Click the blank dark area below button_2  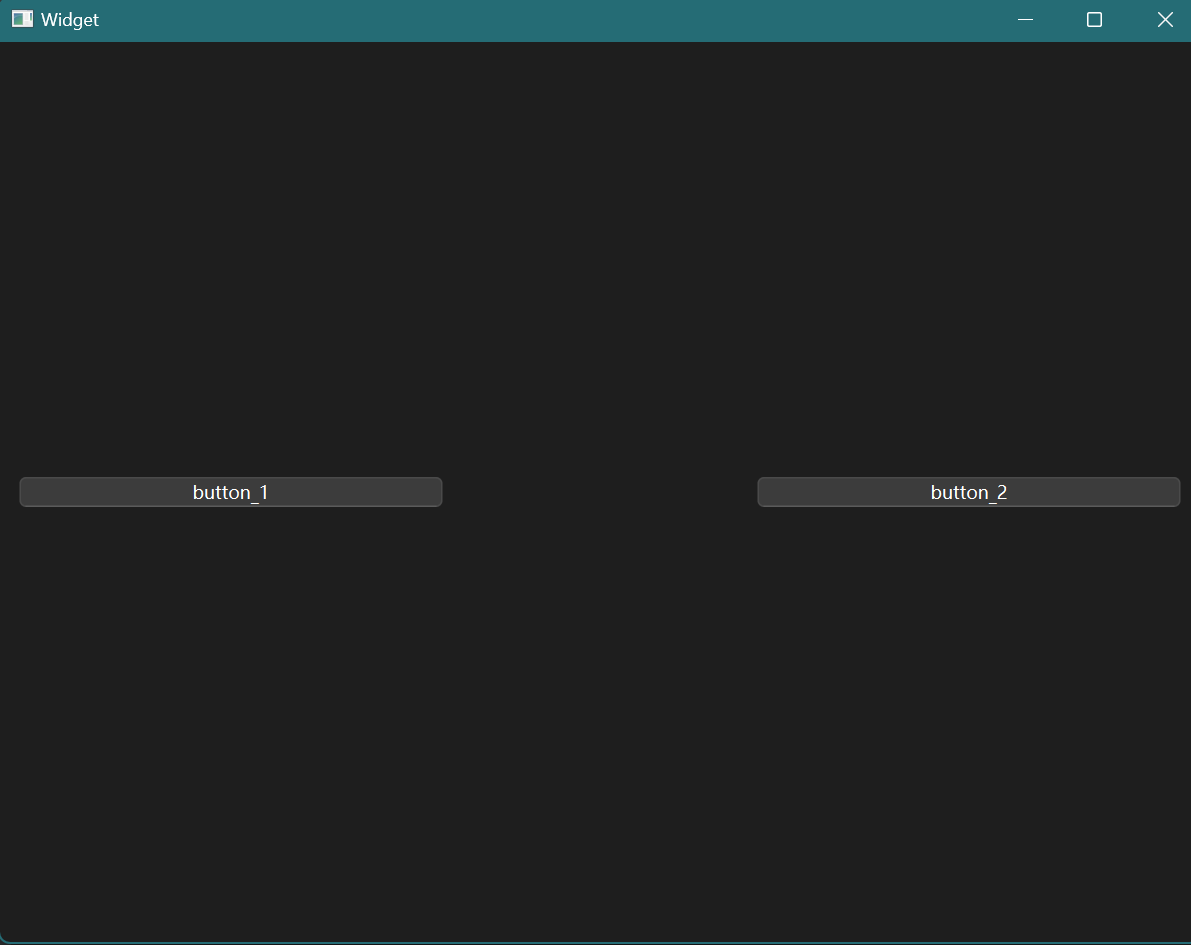pyautogui.click(x=969, y=720)
